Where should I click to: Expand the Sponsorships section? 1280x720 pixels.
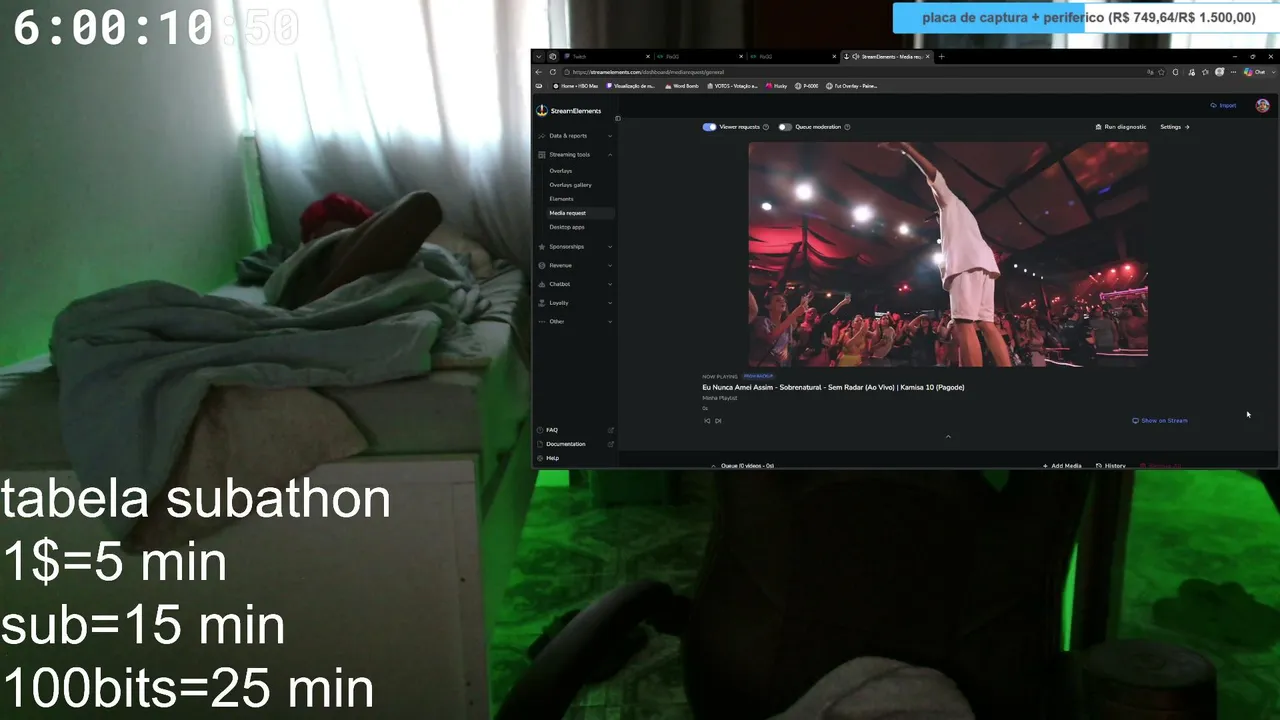610,247
